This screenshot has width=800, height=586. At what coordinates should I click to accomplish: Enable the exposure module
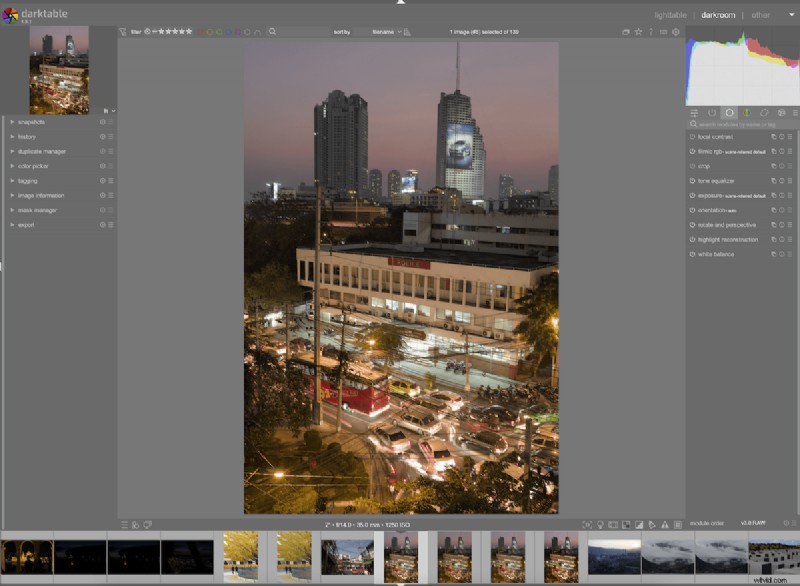[x=692, y=196]
